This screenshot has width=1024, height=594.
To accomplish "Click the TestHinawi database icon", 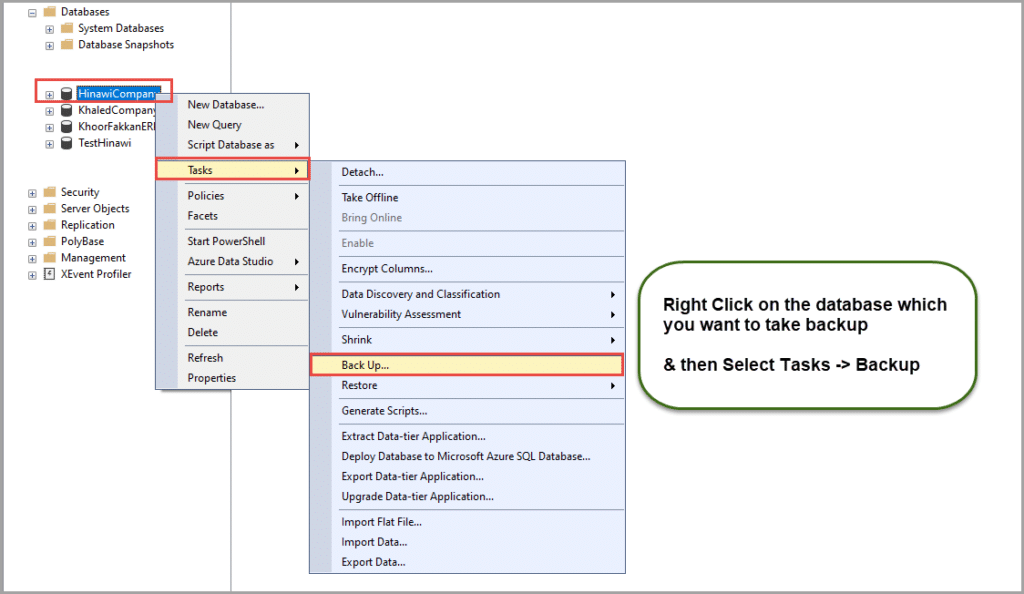I will coord(66,143).
